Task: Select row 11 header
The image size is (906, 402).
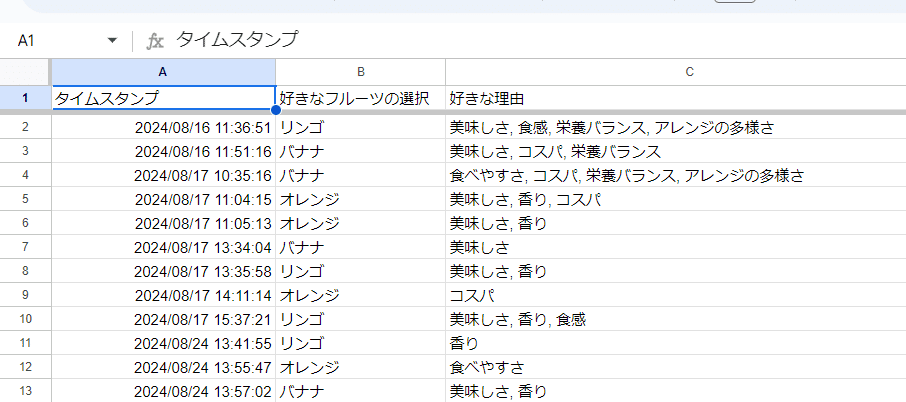Action: (x=25, y=343)
